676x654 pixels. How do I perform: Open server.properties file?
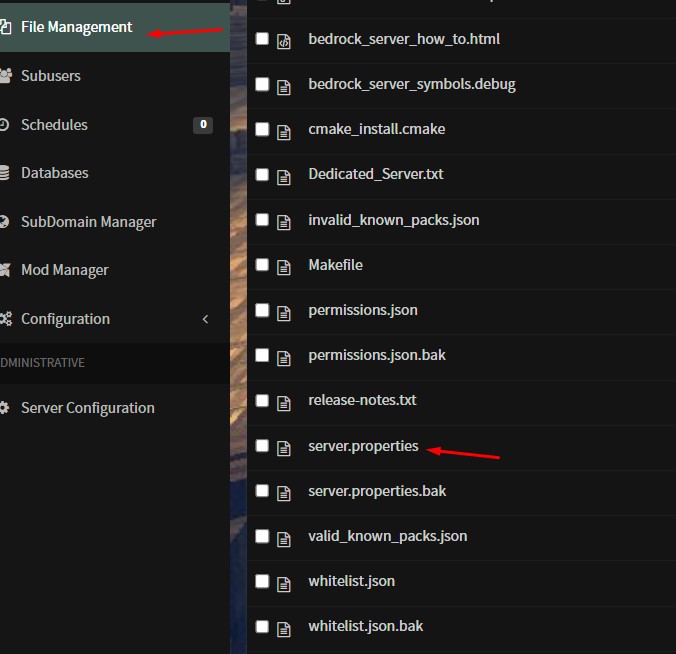[x=363, y=446]
